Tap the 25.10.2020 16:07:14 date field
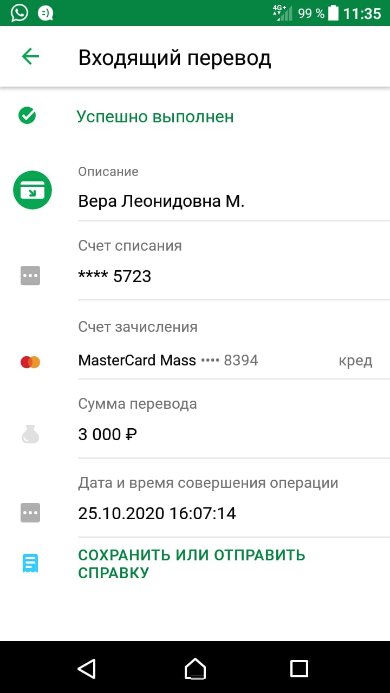This screenshot has width=390, height=693. [157, 513]
